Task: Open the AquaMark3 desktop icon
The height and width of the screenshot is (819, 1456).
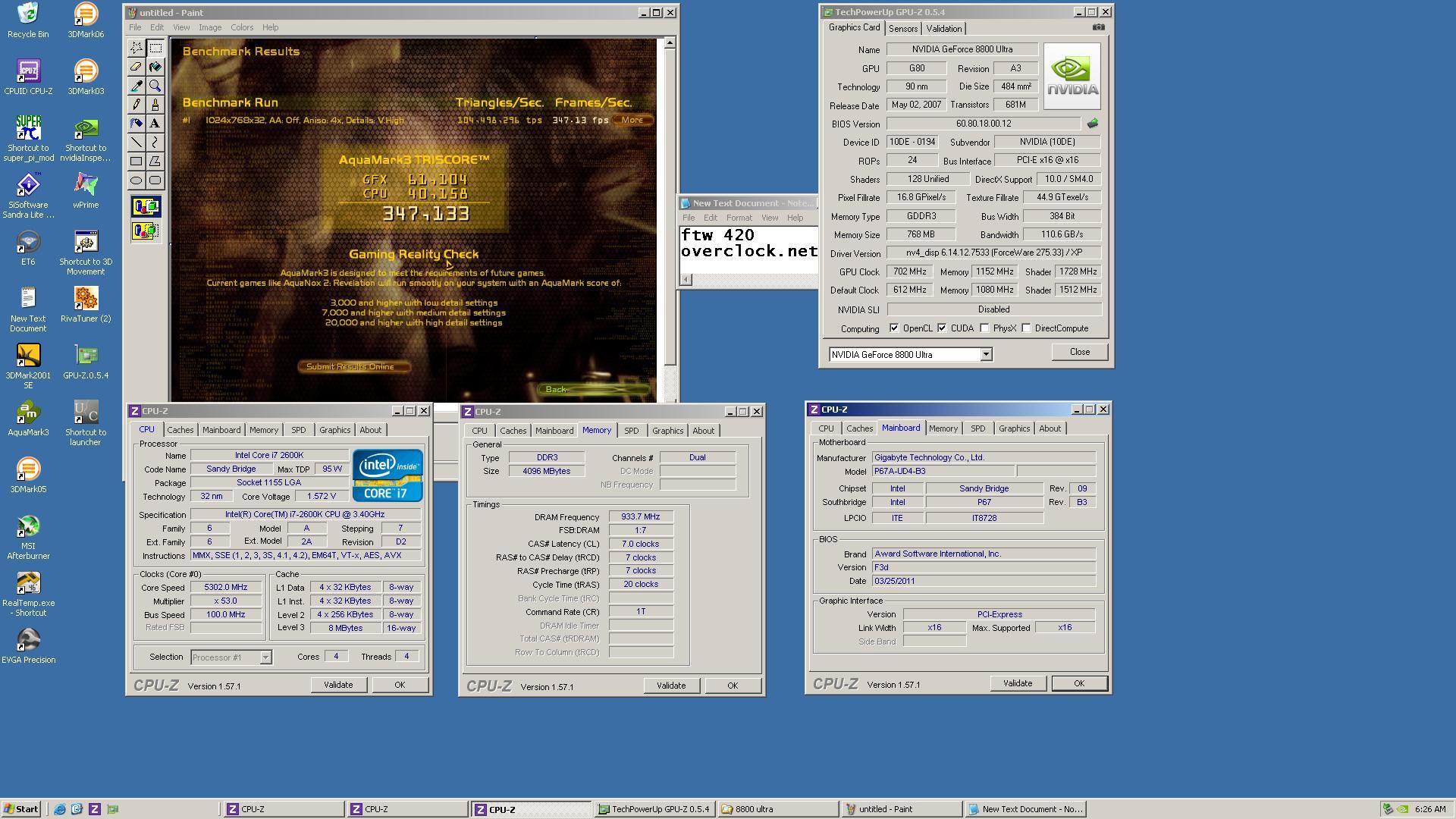Action: click(28, 419)
